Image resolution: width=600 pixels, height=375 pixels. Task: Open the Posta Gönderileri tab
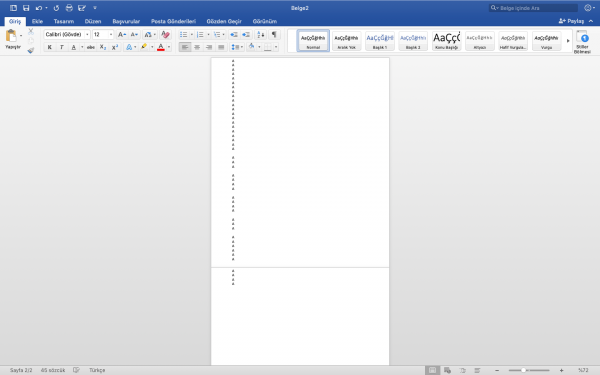pos(173,21)
